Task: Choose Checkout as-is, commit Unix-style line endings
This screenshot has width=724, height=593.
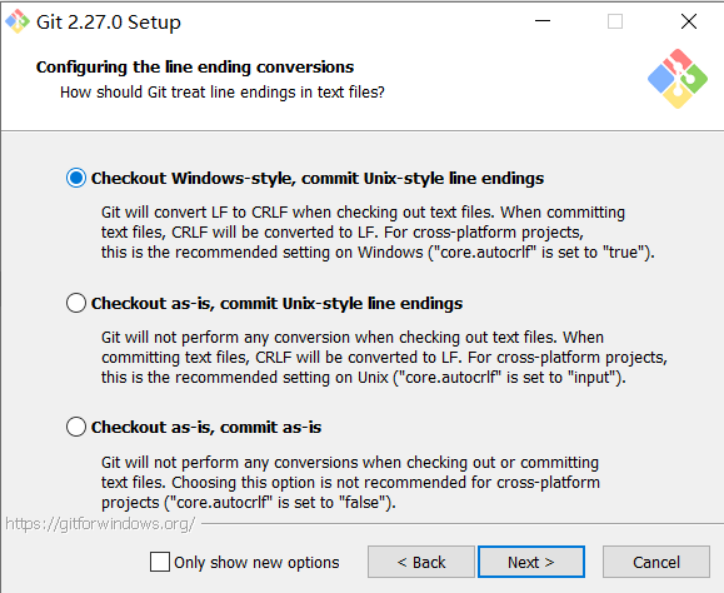Action: coord(76,303)
